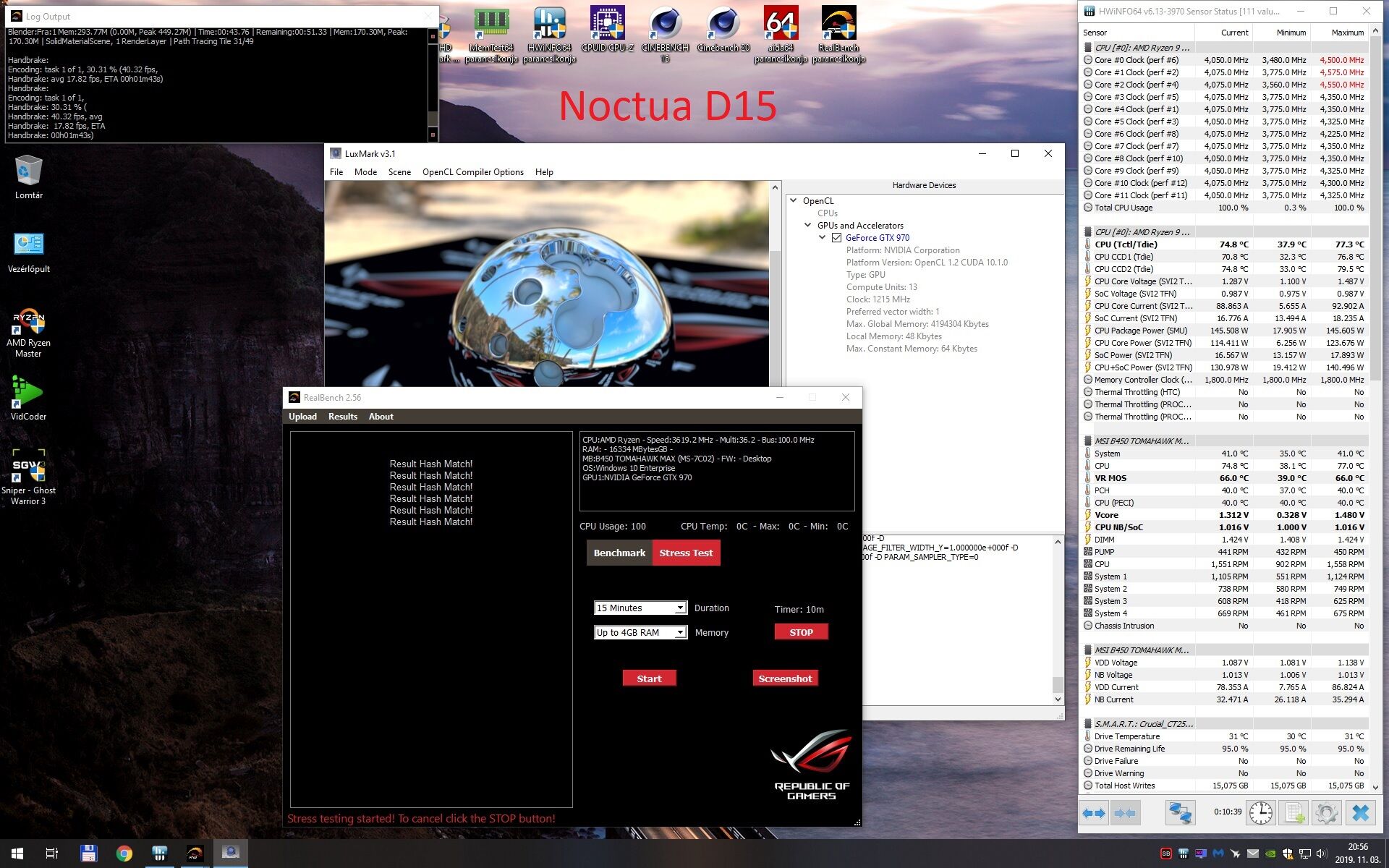Open the LuxMark Scene menu

click(x=399, y=172)
